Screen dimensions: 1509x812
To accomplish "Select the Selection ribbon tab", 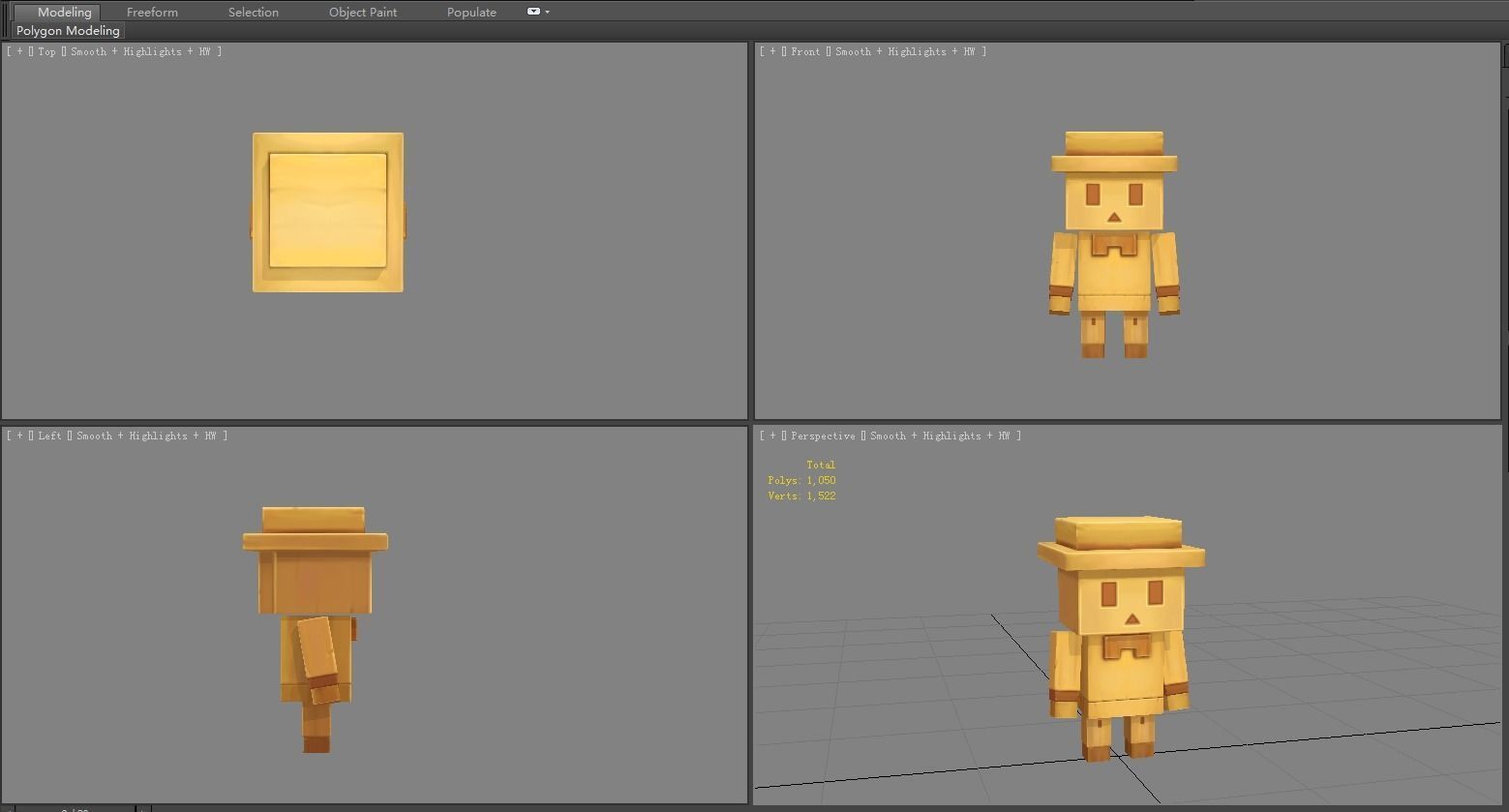I will pyautogui.click(x=254, y=12).
